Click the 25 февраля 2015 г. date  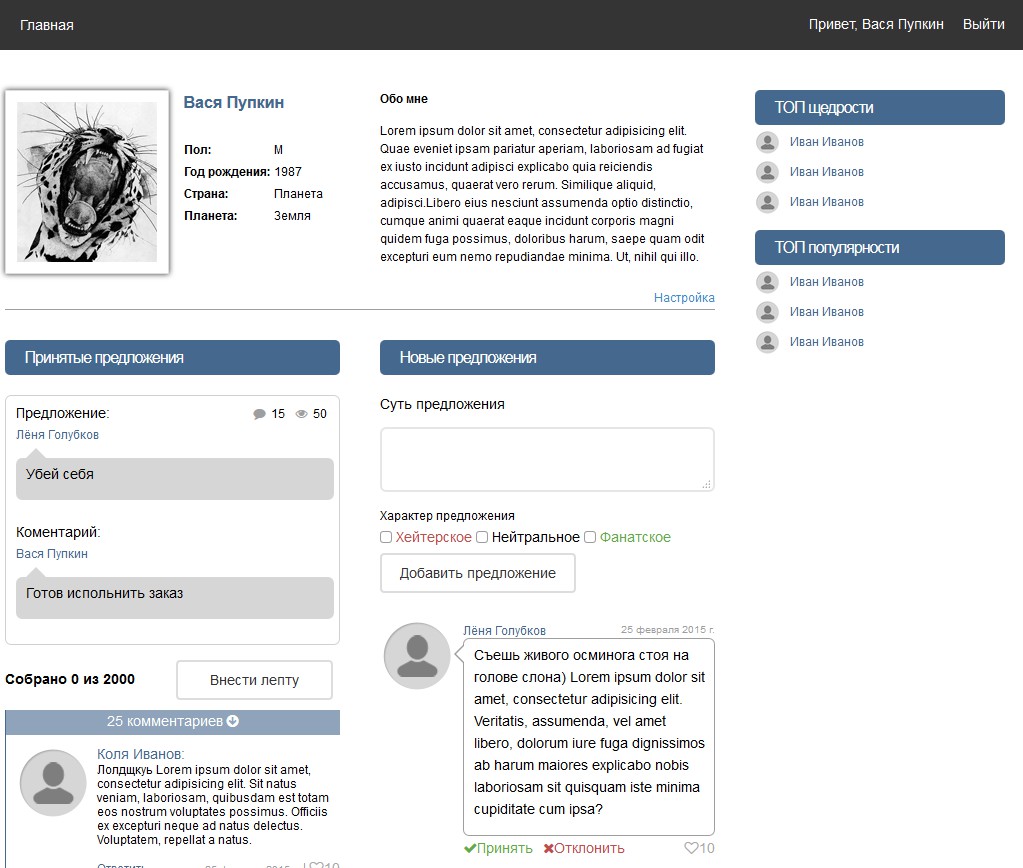pos(667,630)
